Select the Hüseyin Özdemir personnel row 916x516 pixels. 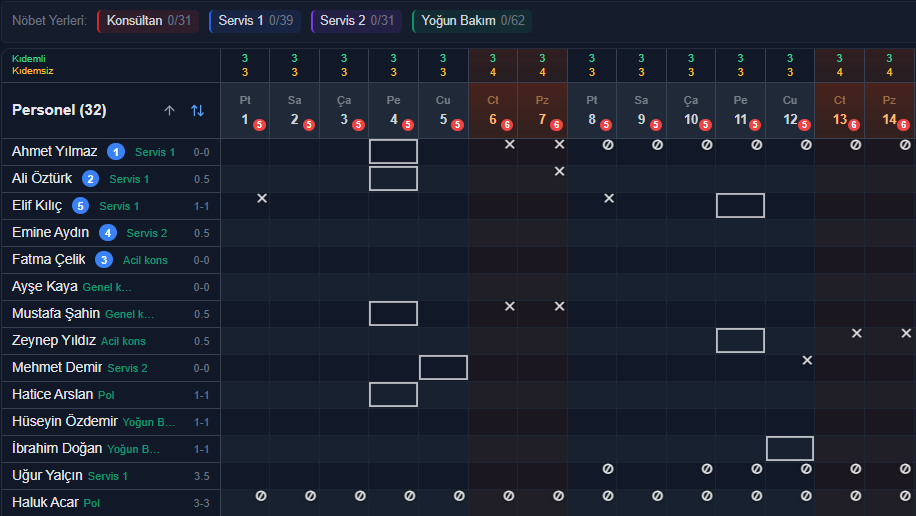point(111,422)
